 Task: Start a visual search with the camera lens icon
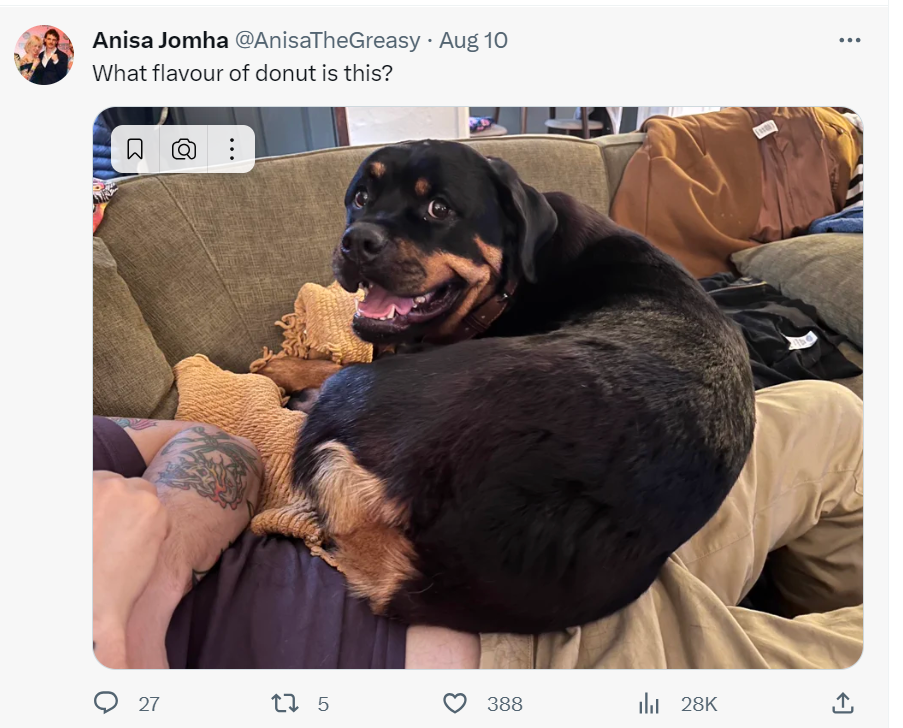[184, 149]
